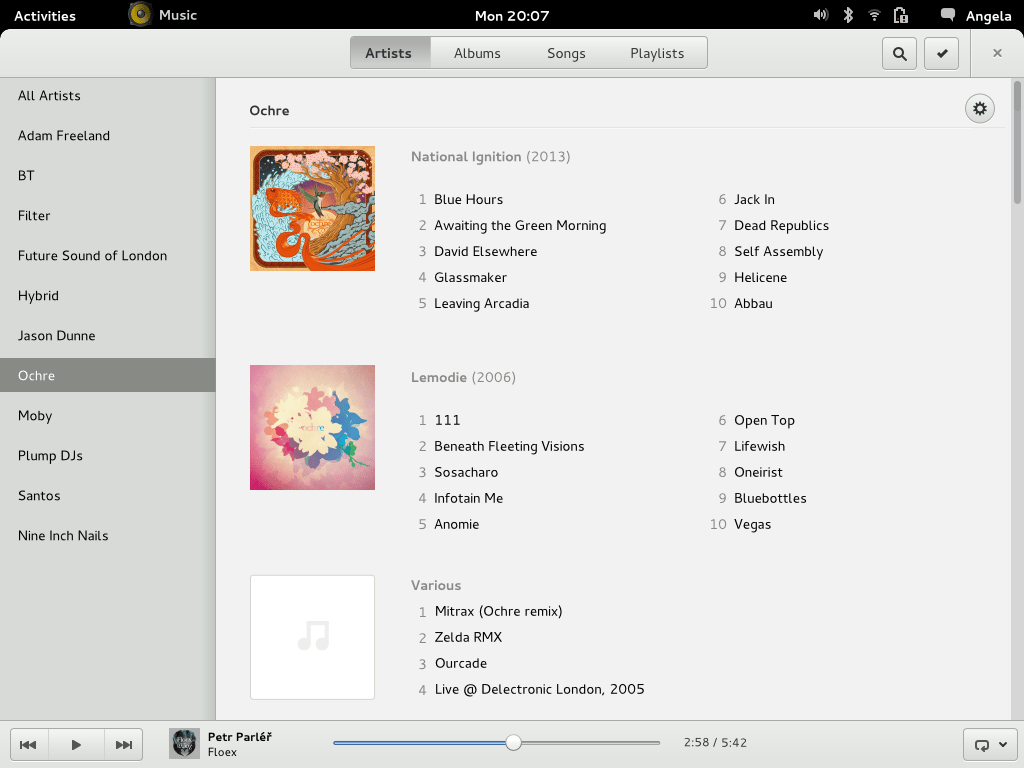Viewport: 1024px width, 768px height.
Task: Switch to the Playlists tab
Action: click(657, 53)
